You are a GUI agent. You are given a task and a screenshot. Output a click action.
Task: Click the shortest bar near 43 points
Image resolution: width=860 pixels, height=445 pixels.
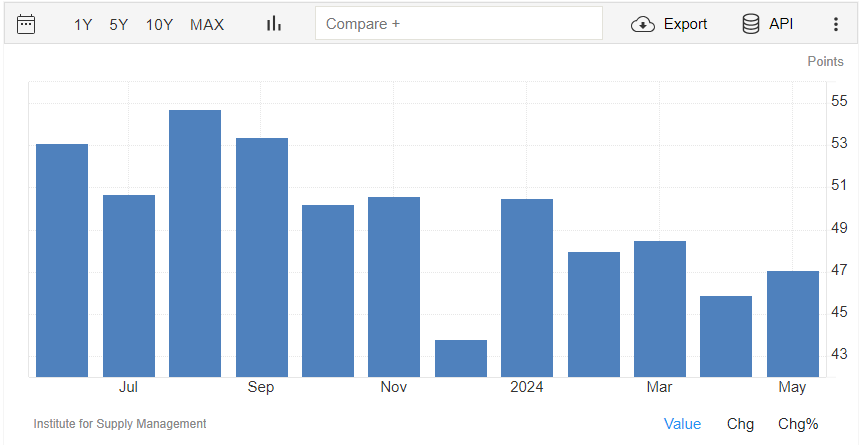[x=461, y=358]
